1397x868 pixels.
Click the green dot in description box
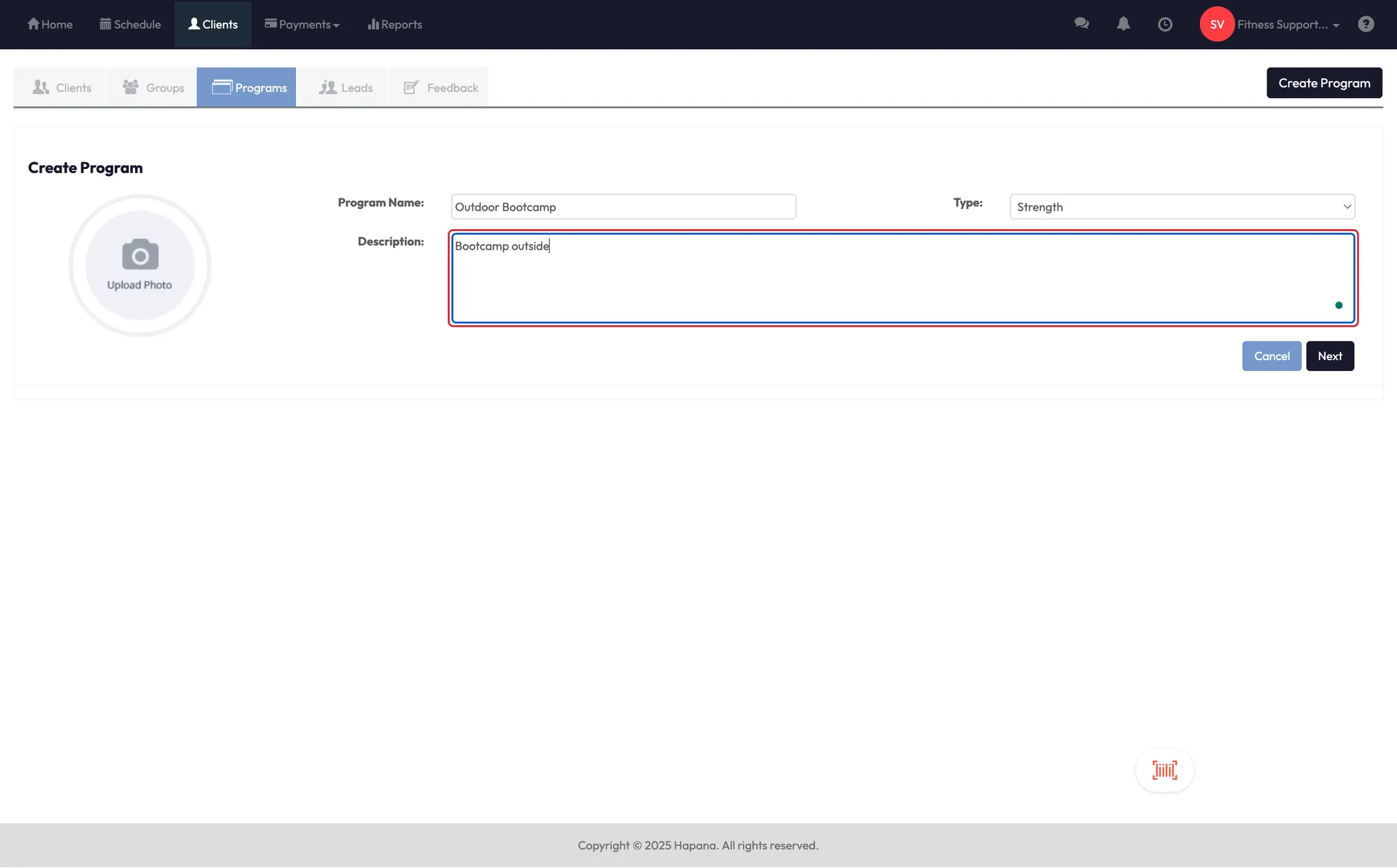click(x=1338, y=305)
